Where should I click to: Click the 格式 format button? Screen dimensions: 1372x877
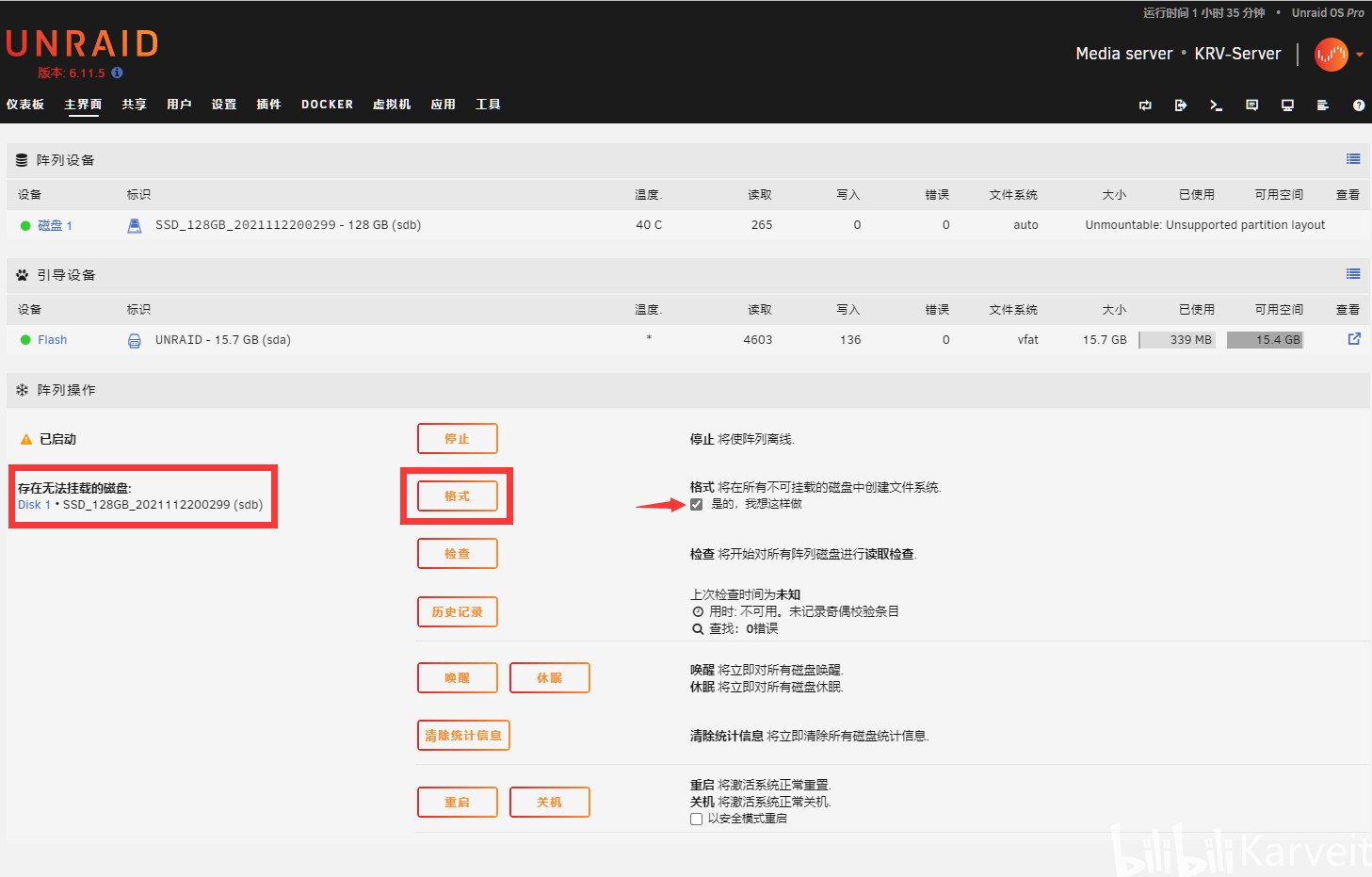[x=458, y=496]
